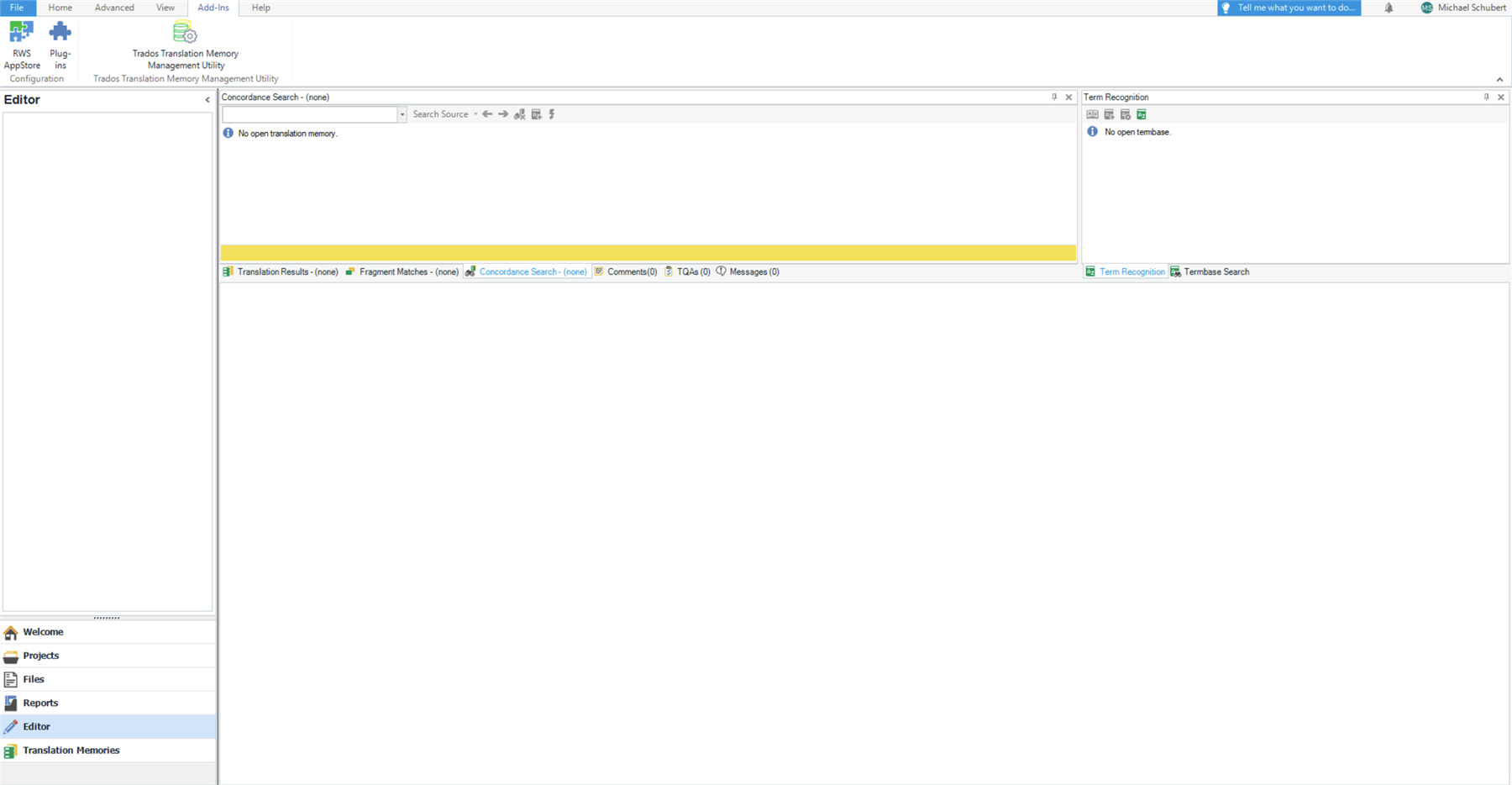
Task: Click the add term entry icon
Action: (x=1110, y=114)
